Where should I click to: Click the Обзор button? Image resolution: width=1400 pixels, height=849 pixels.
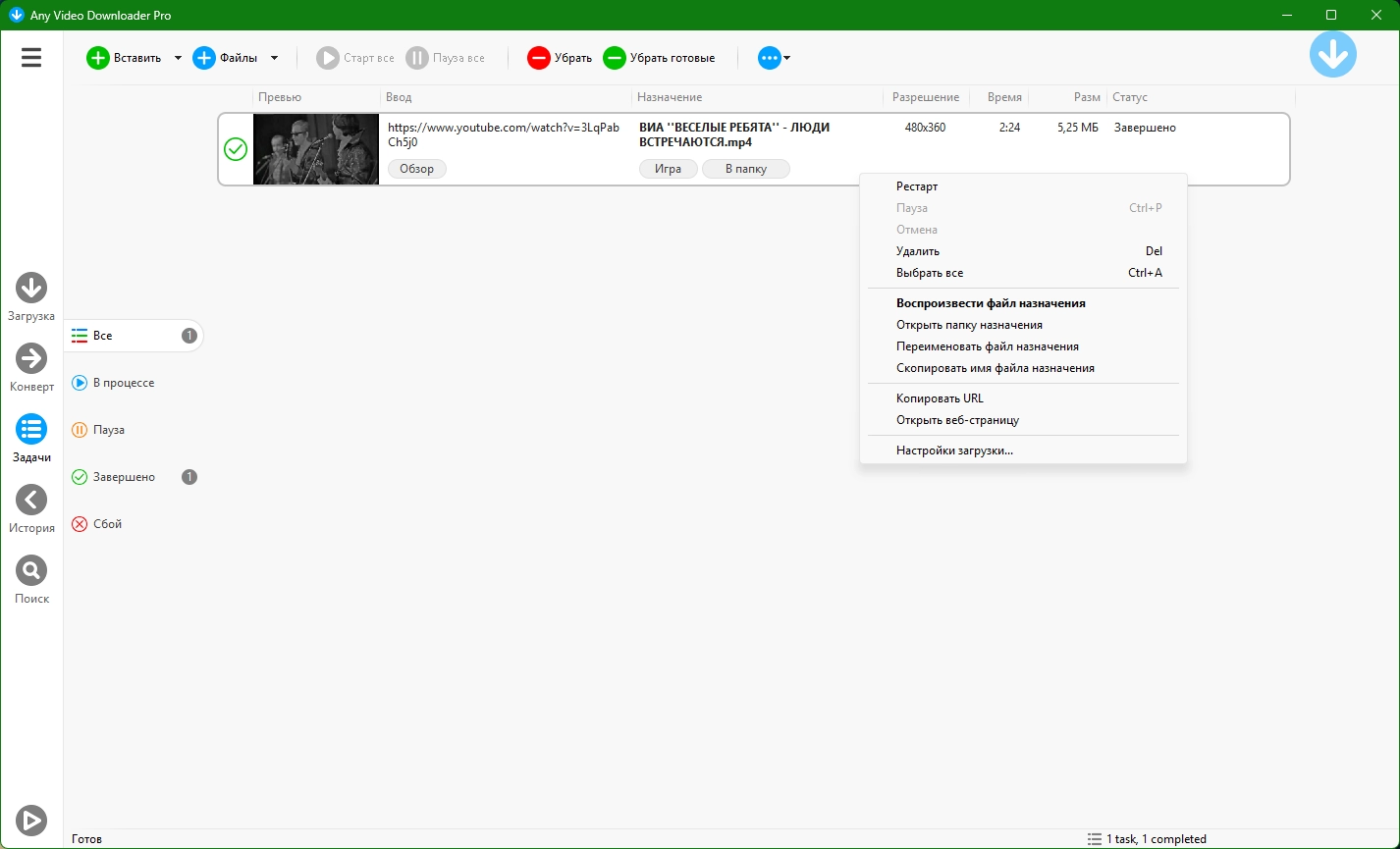pyautogui.click(x=417, y=169)
